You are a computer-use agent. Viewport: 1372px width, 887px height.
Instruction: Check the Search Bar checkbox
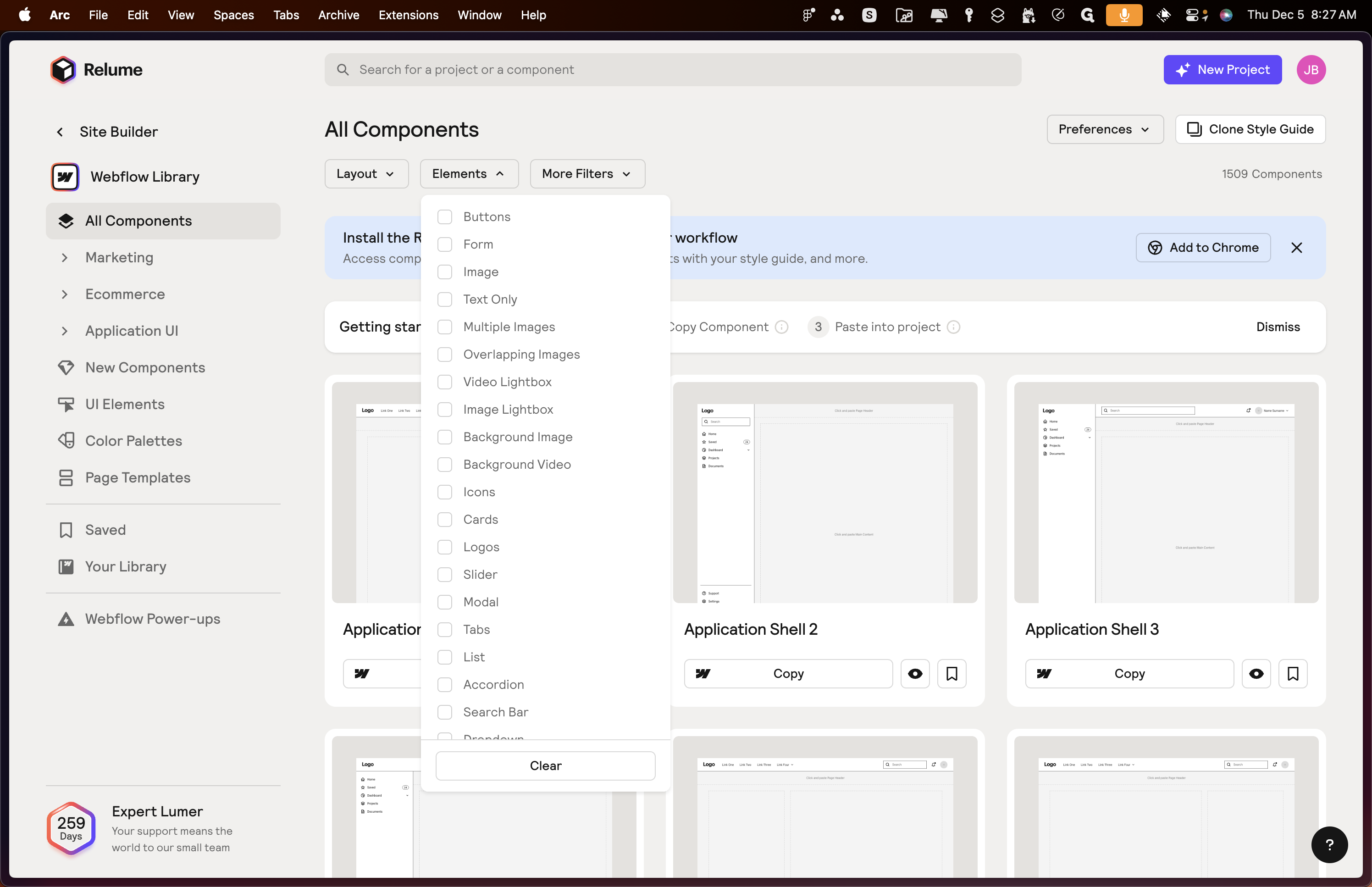pos(444,712)
